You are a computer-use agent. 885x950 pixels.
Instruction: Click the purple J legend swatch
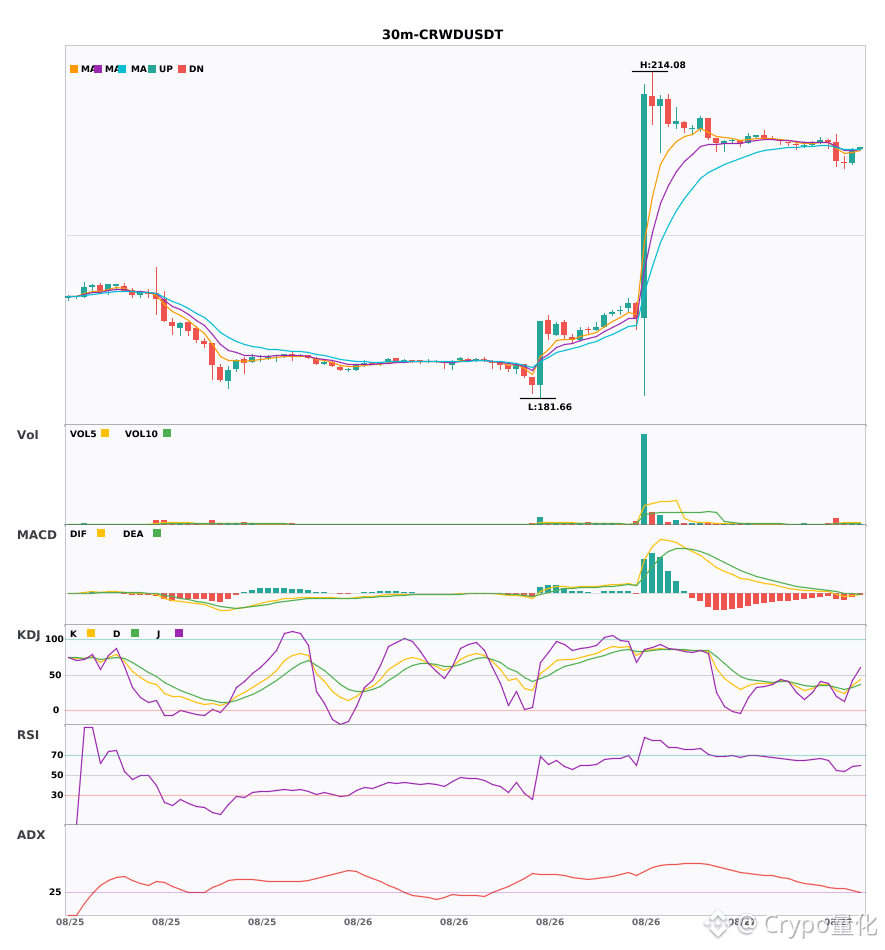[x=179, y=633]
